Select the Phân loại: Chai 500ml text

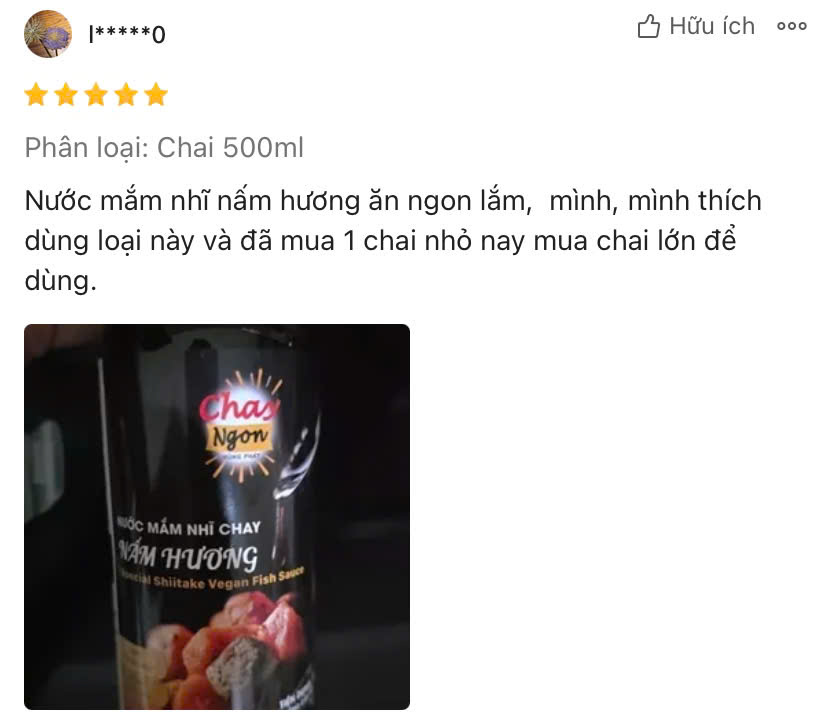click(164, 148)
